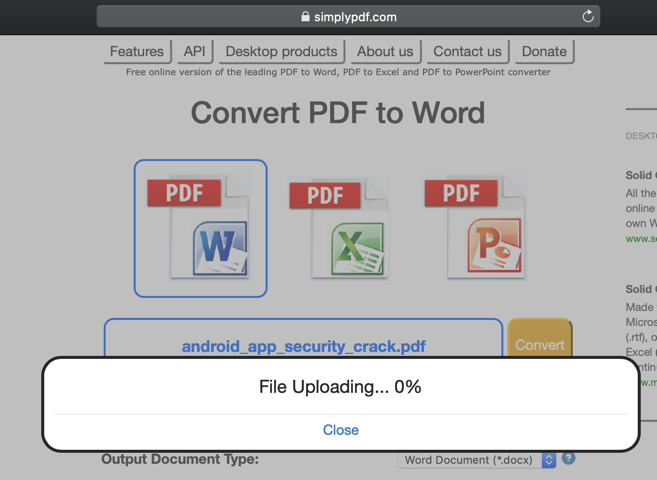
Task: Click the Convert PDF to Word heading
Action: point(338,112)
